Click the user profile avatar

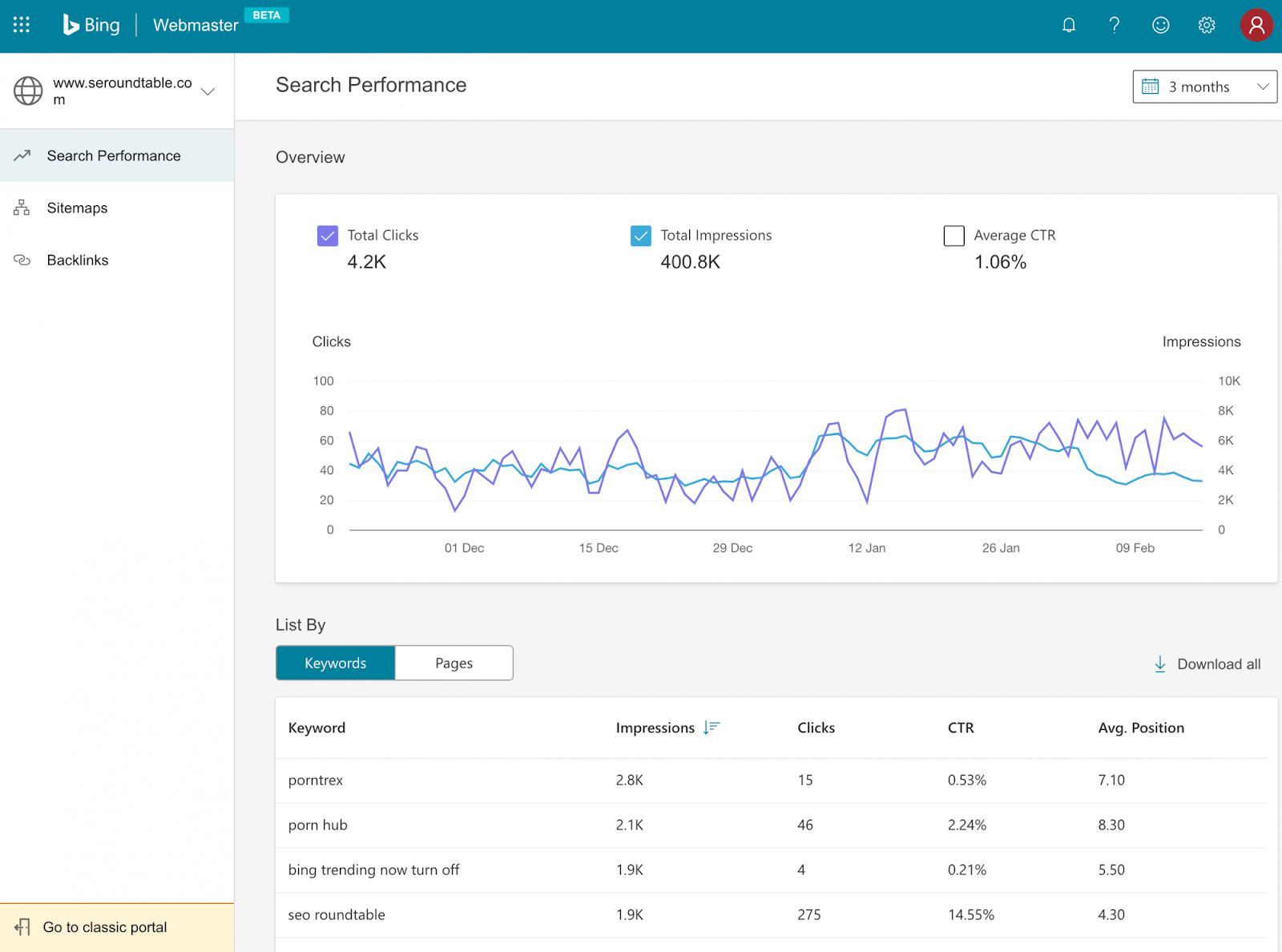[x=1256, y=25]
